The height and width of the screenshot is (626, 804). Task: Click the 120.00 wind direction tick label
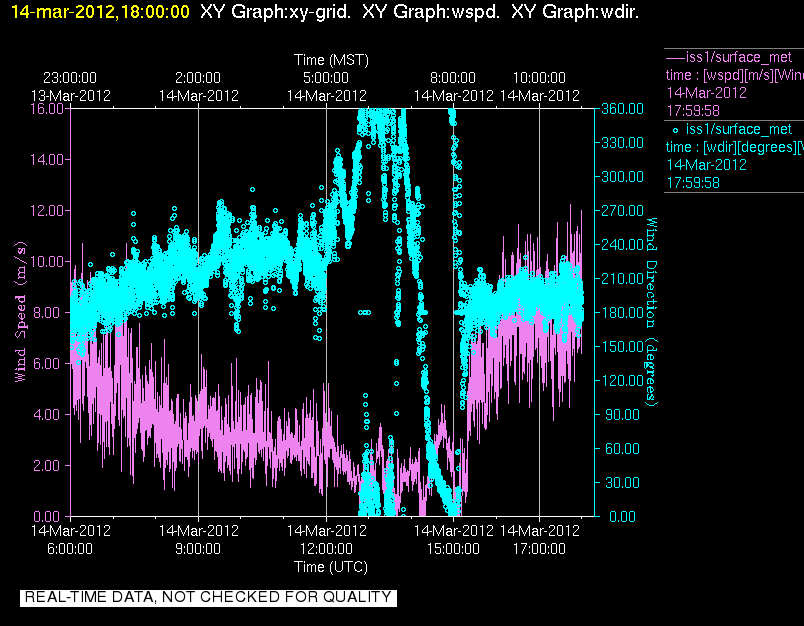[622, 380]
